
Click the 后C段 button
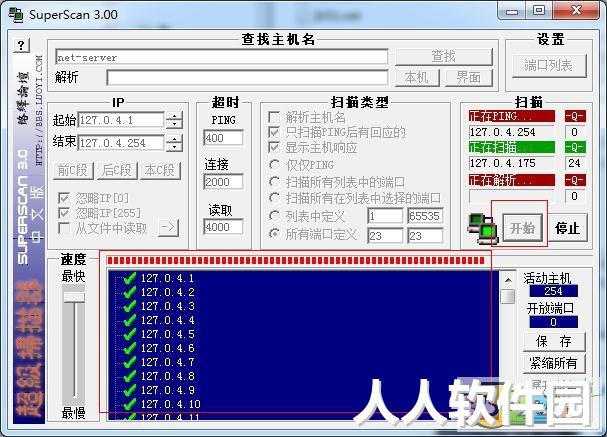[x=117, y=170]
